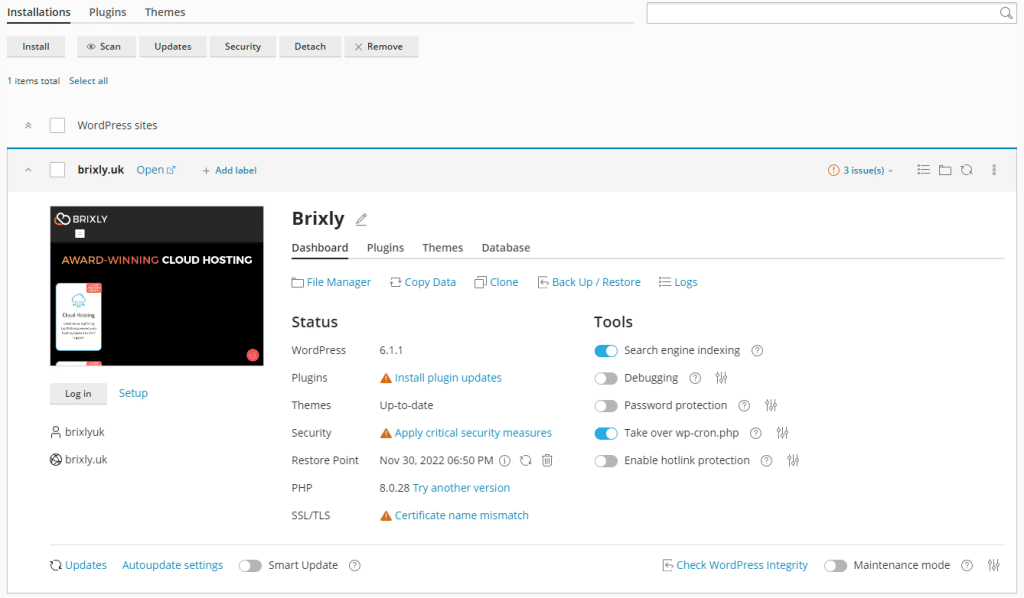Open Brixly's site-level Themes tab
The height and width of the screenshot is (598, 1024).
pos(442,247)
